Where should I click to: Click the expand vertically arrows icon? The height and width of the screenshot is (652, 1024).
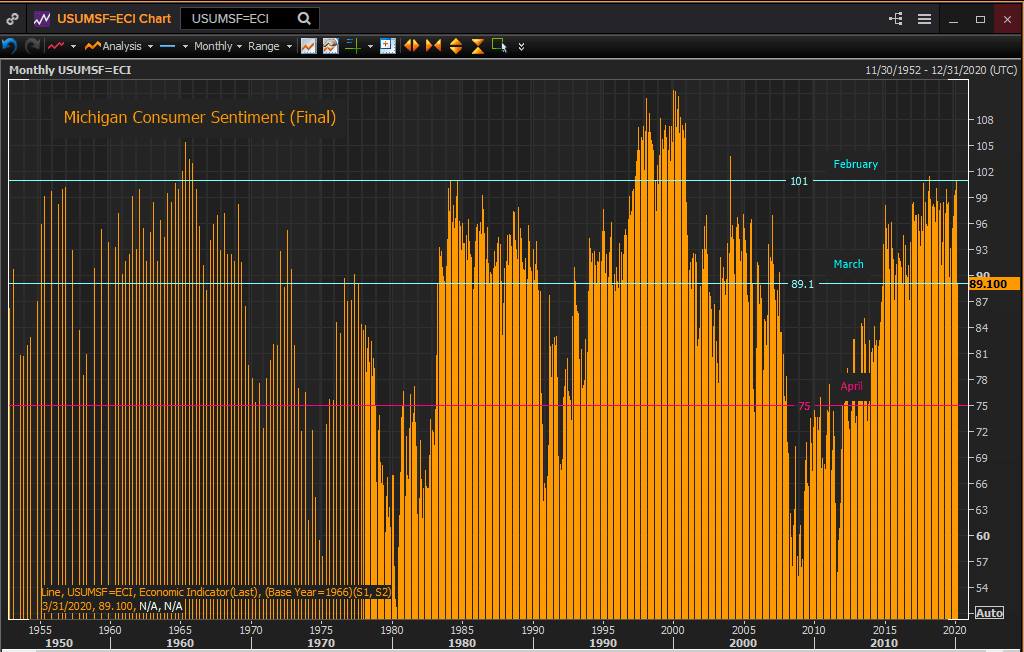coord(456,46)
